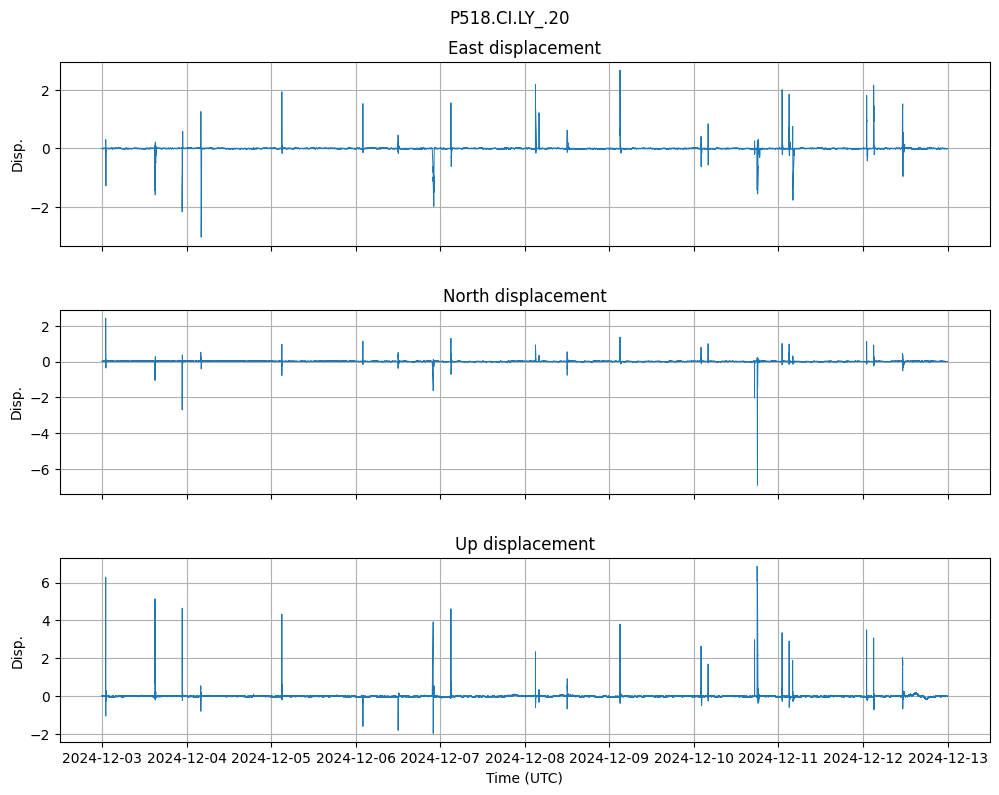Click the −2 y-tick label in East plot
999x795 pixels.
(x=43, y=207)
